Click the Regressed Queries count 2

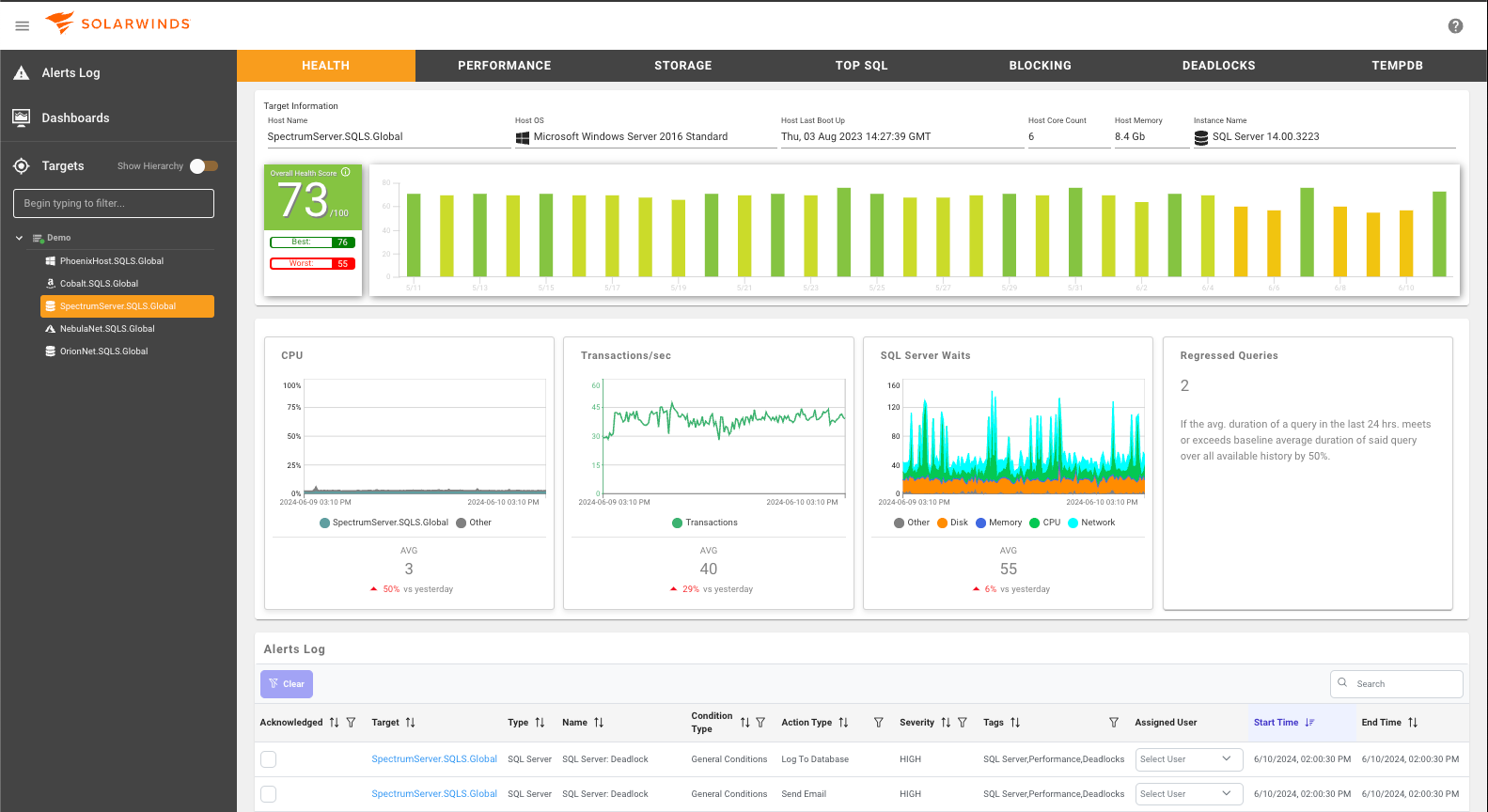(x=1184, y=385)
